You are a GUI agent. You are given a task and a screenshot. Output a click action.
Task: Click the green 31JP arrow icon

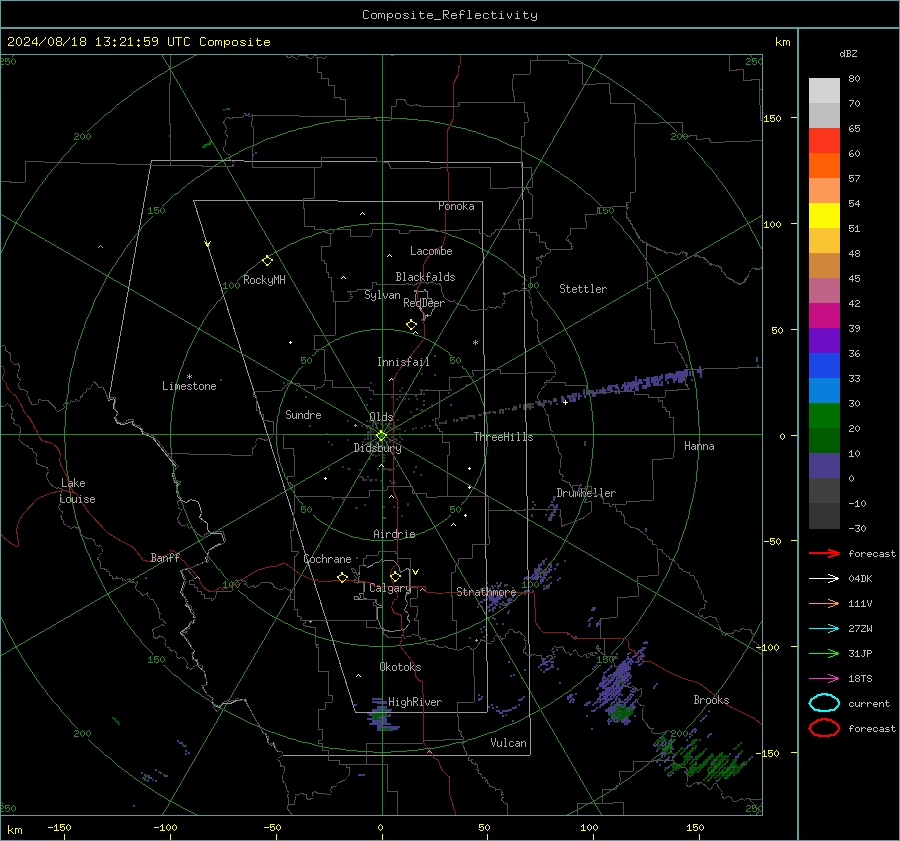click(824, 653)
